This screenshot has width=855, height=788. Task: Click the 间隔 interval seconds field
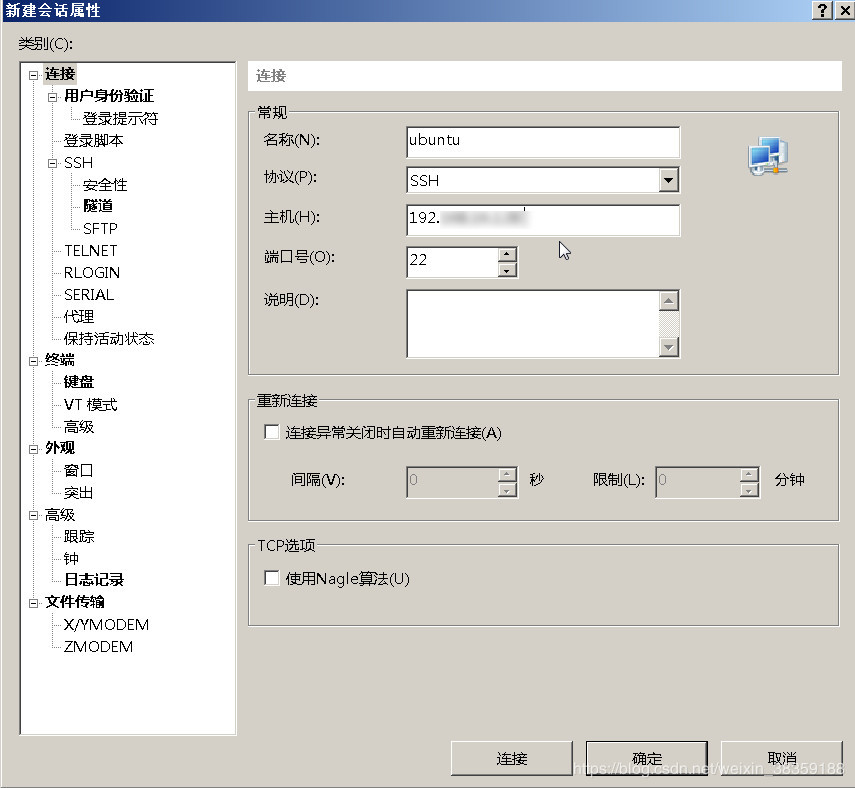pyautogui.click(x=453, y=482)
